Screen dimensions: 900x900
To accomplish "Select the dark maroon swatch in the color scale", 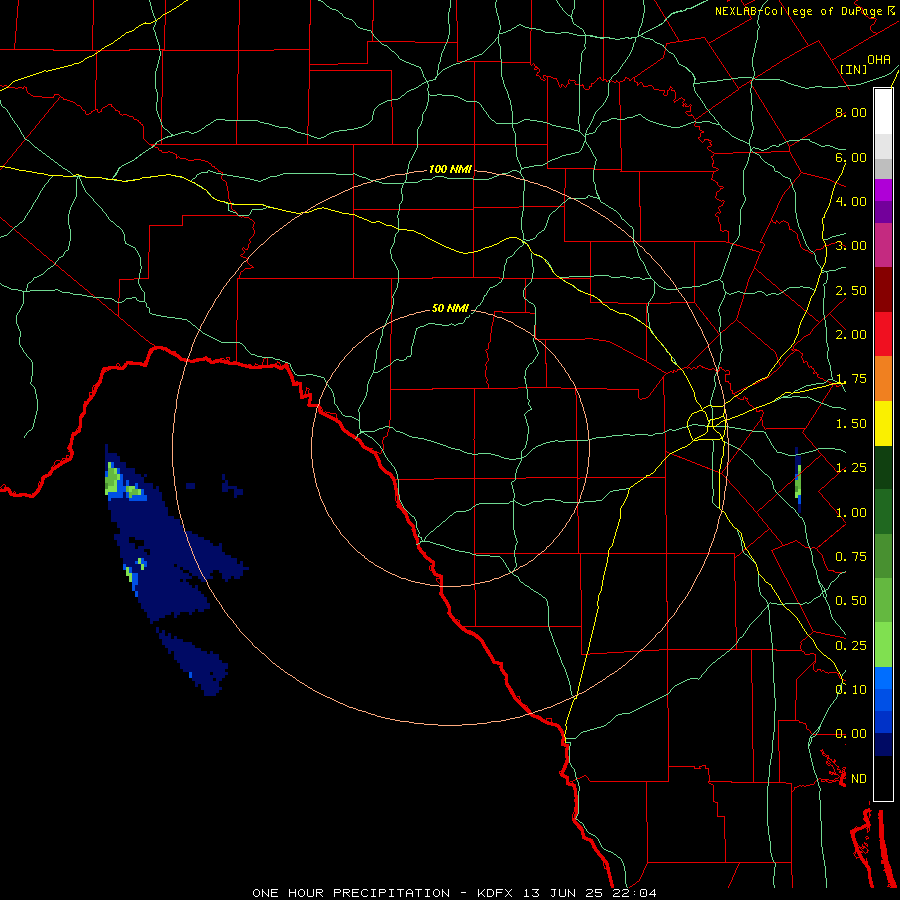I will coord(883,290).
